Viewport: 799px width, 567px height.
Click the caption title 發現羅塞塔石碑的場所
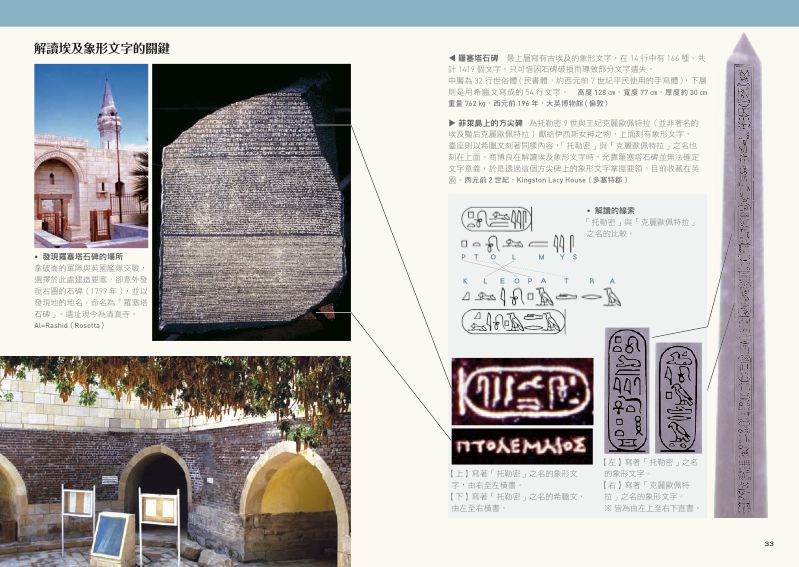click(83, 257)
